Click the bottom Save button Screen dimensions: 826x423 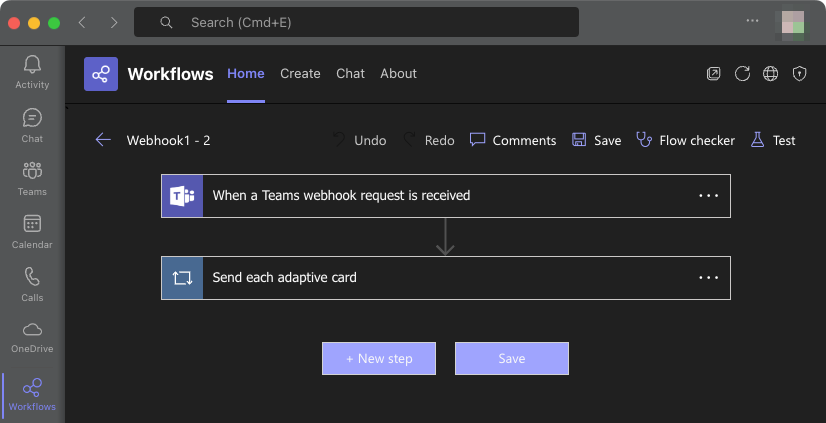512,359
